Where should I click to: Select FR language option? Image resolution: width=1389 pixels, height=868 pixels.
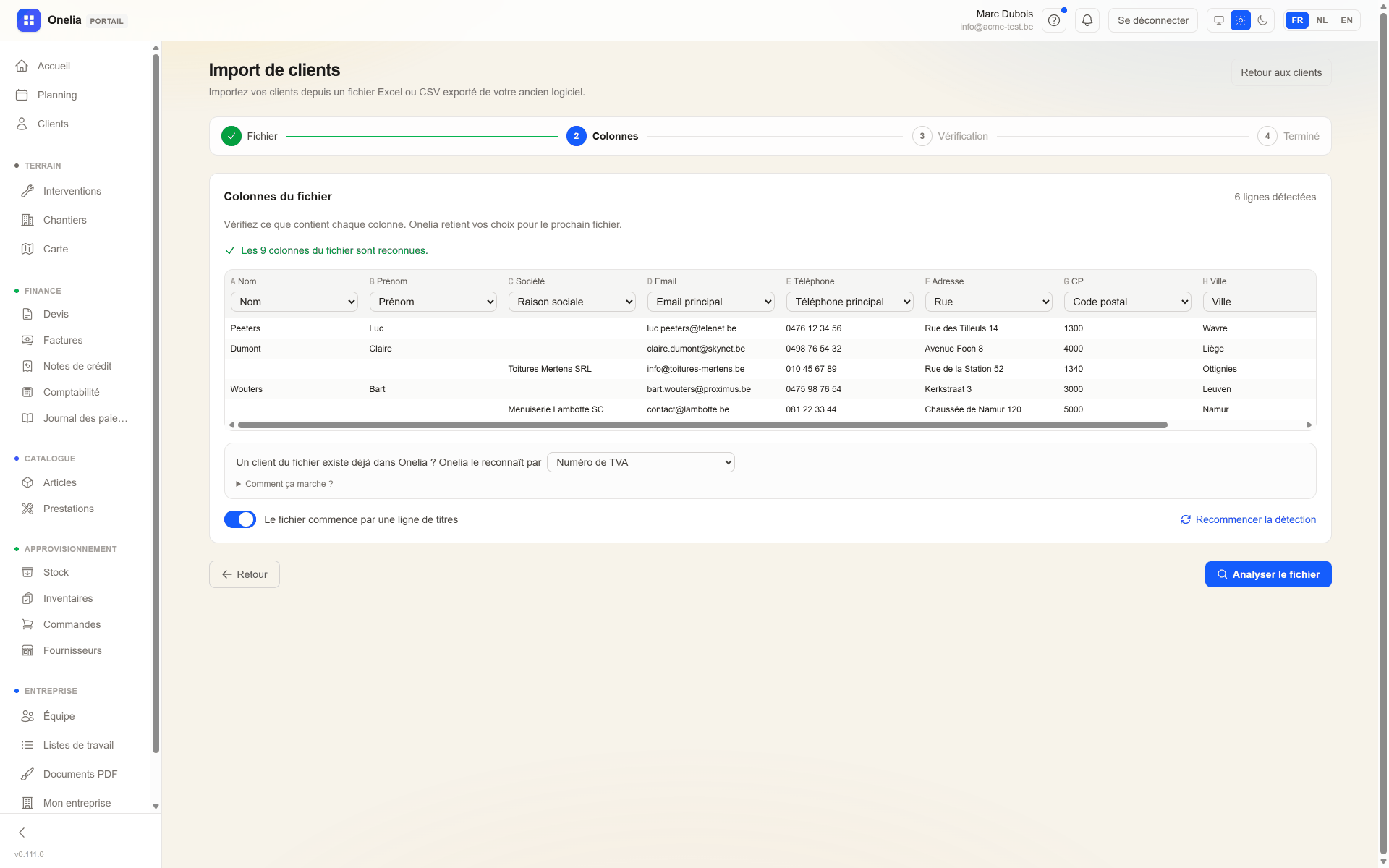point(1297,20)
